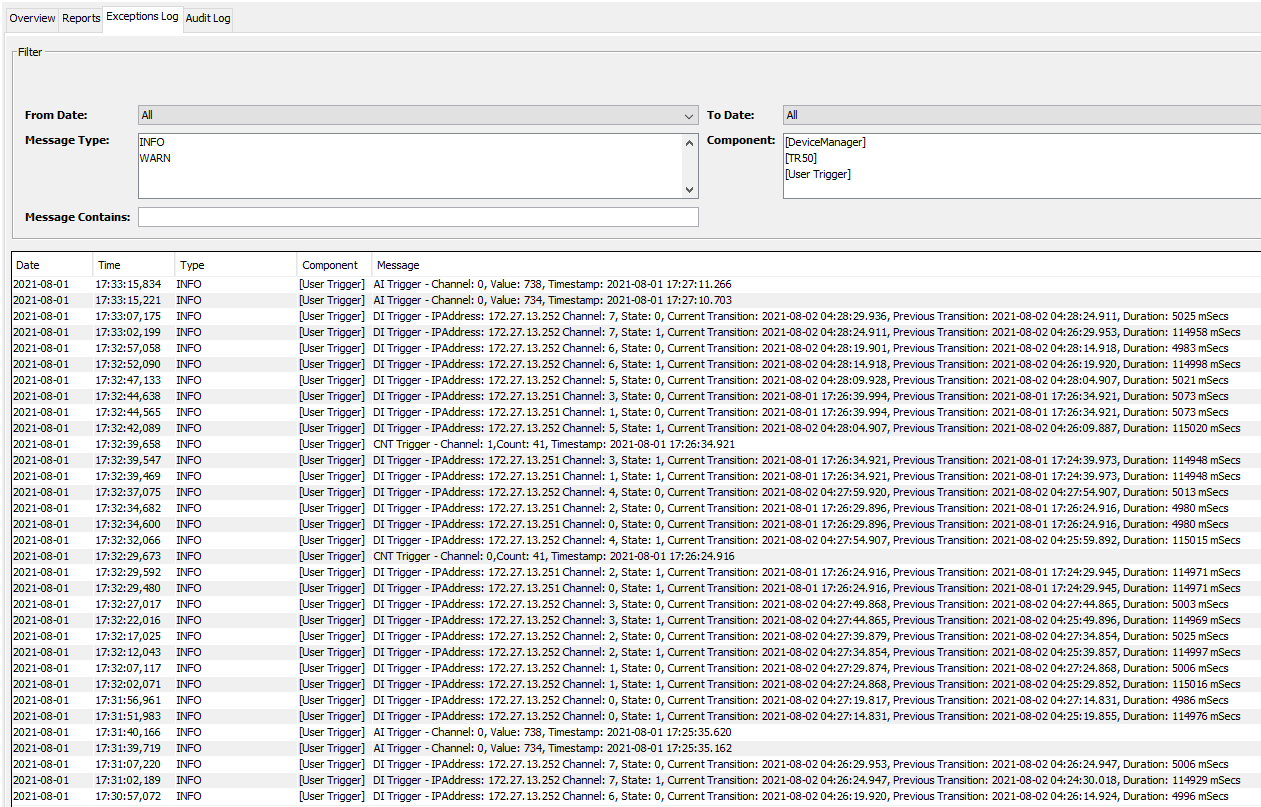Select the Exceptions Log tab
The height and width of the screenshot is (807, 1261).
pyautogui.click(x=142, y=17)
